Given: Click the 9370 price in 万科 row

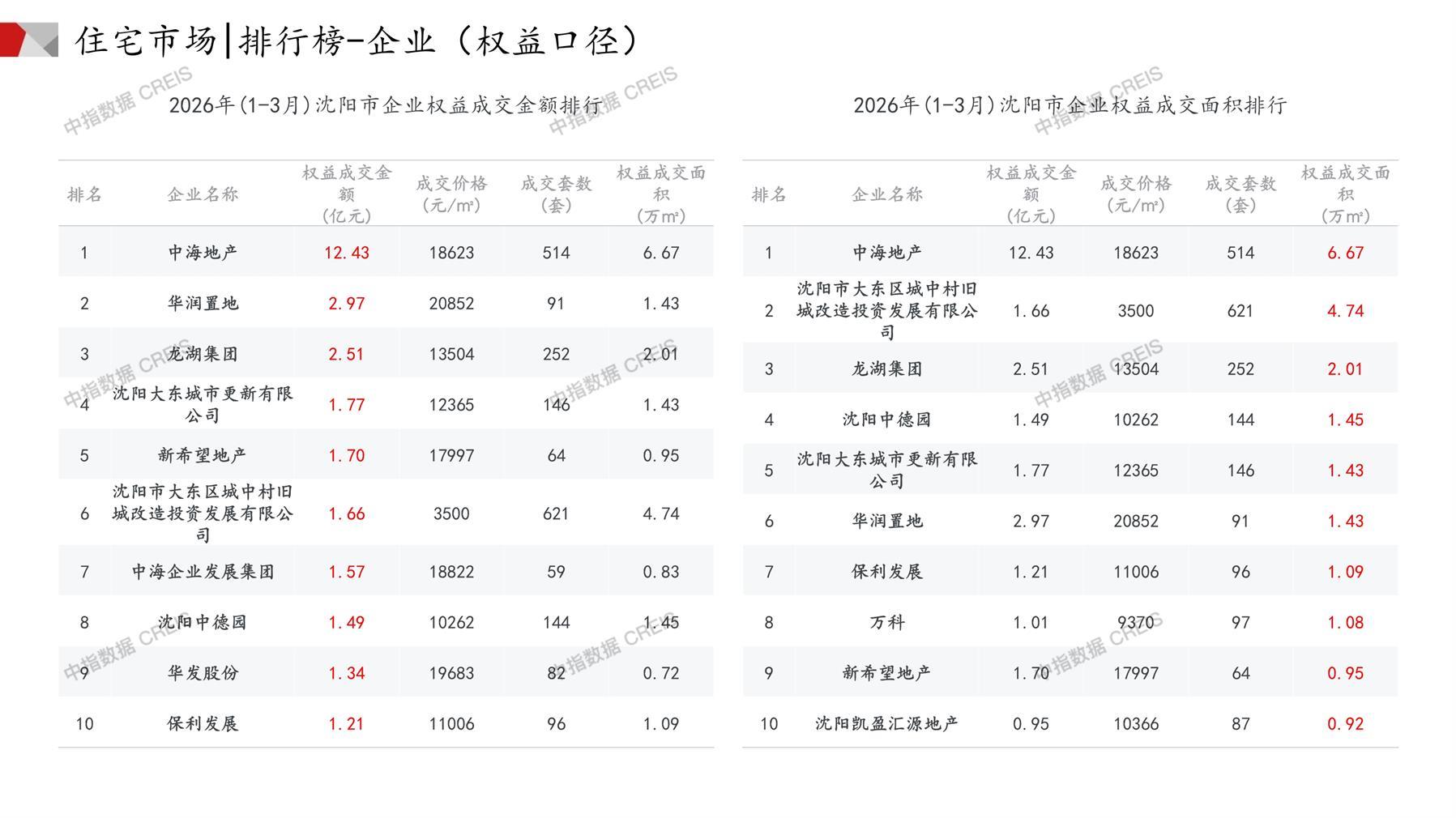Looking at the screenshot, I should click(1135, 622).
